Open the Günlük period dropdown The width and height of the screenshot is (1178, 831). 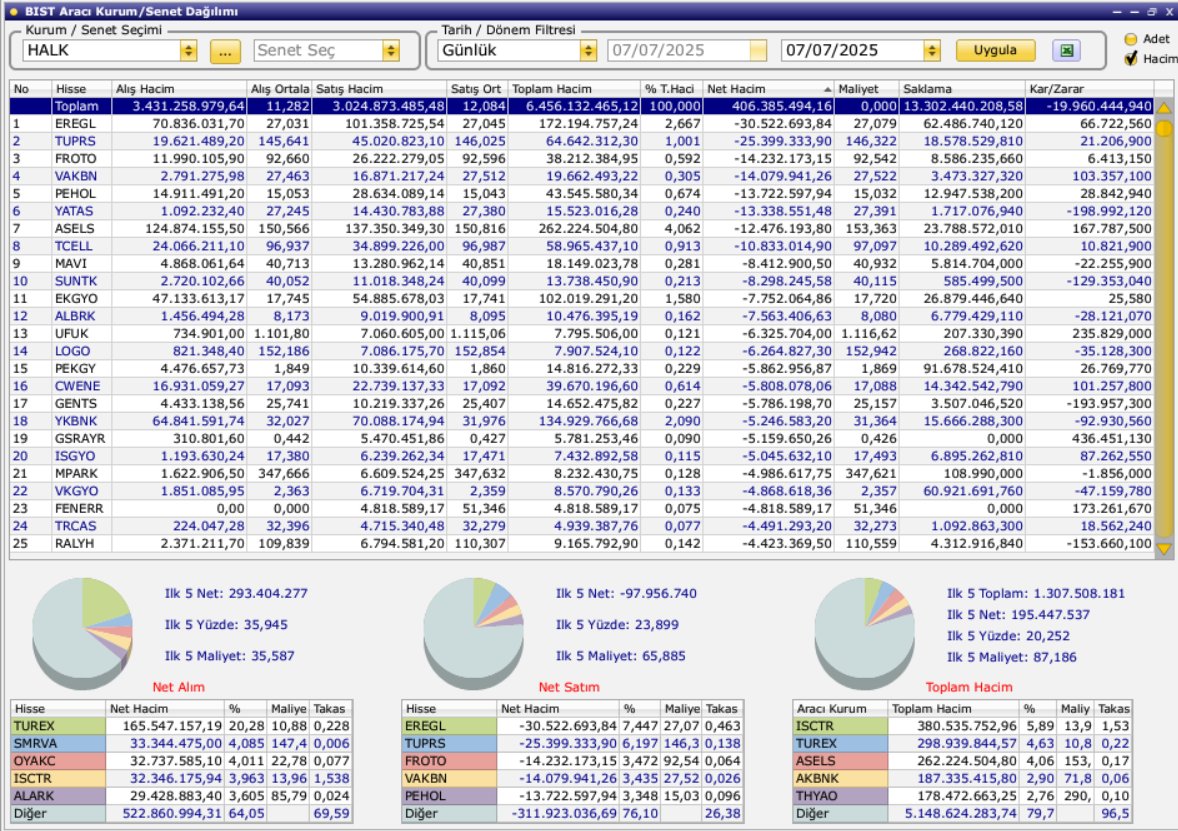(588, 50)
